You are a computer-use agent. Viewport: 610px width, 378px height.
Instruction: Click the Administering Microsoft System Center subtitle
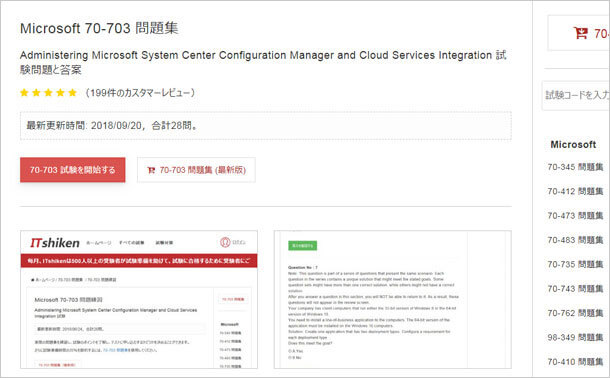coord(263,63)
